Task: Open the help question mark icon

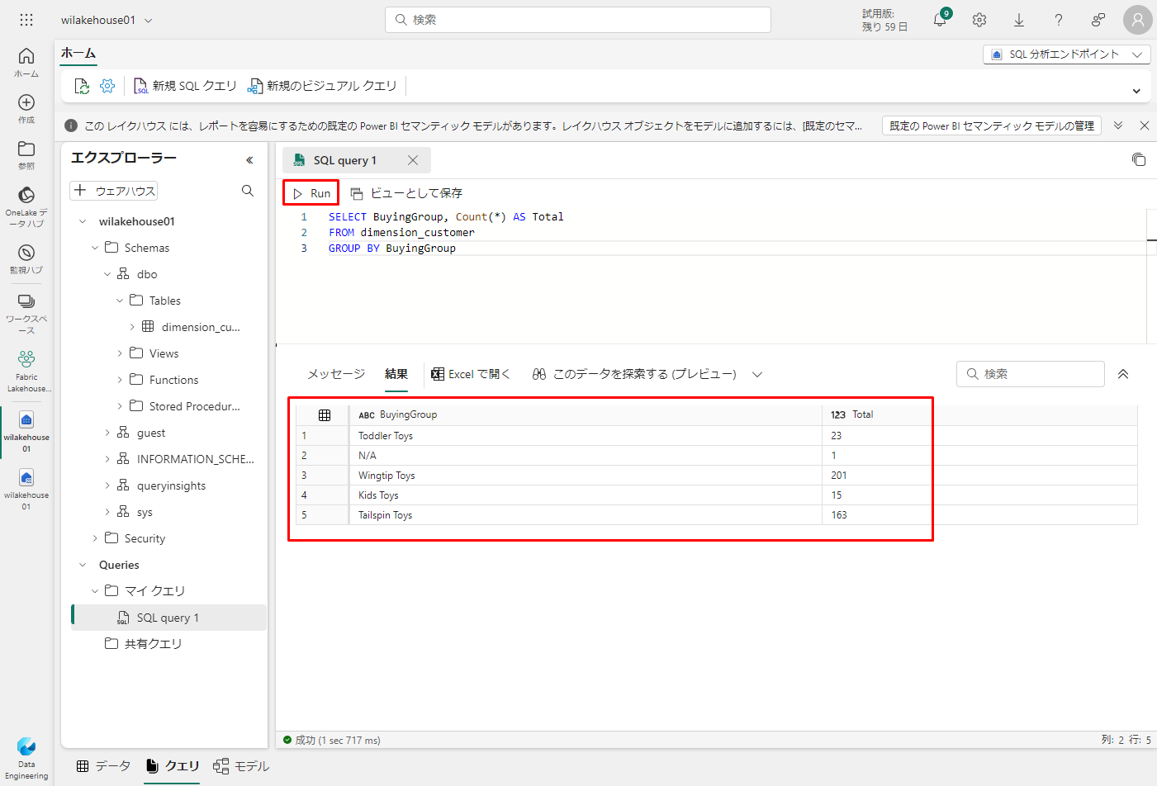Action: pyautogui.click(x=1058, y=20)
